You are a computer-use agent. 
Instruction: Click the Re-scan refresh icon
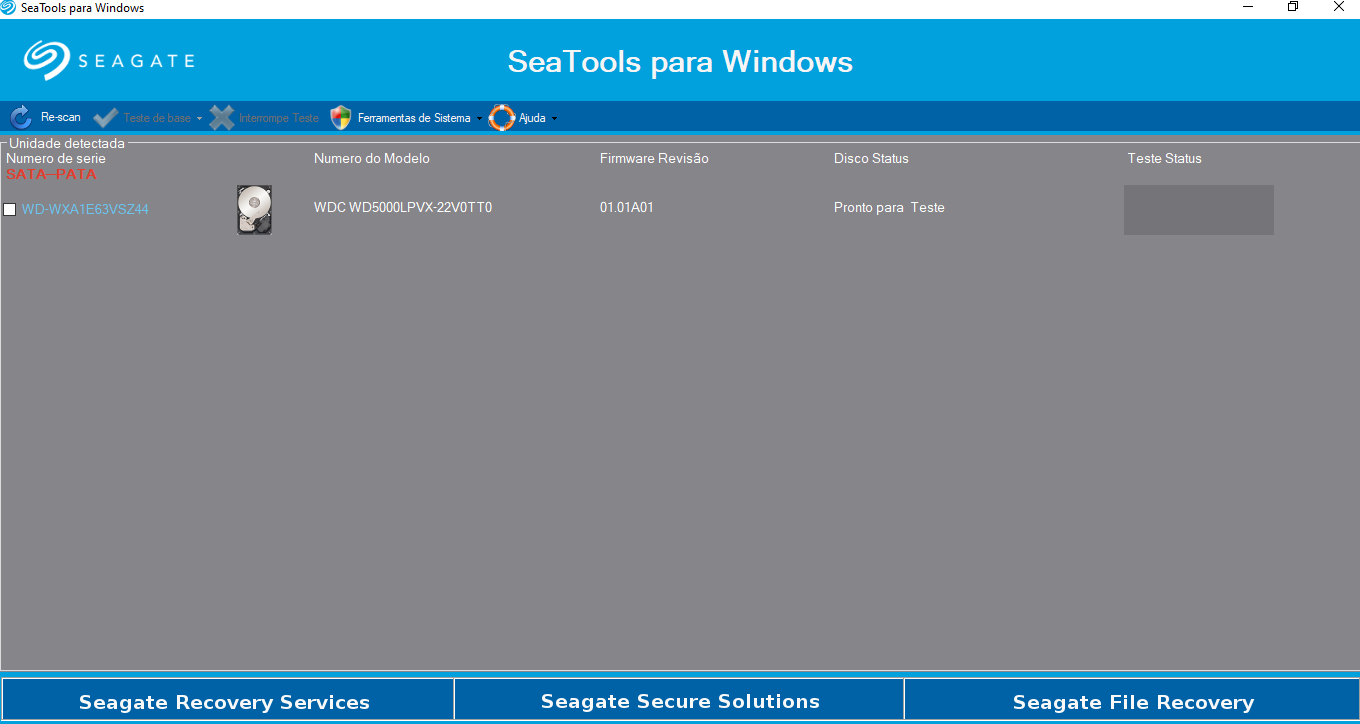point(21,117)
